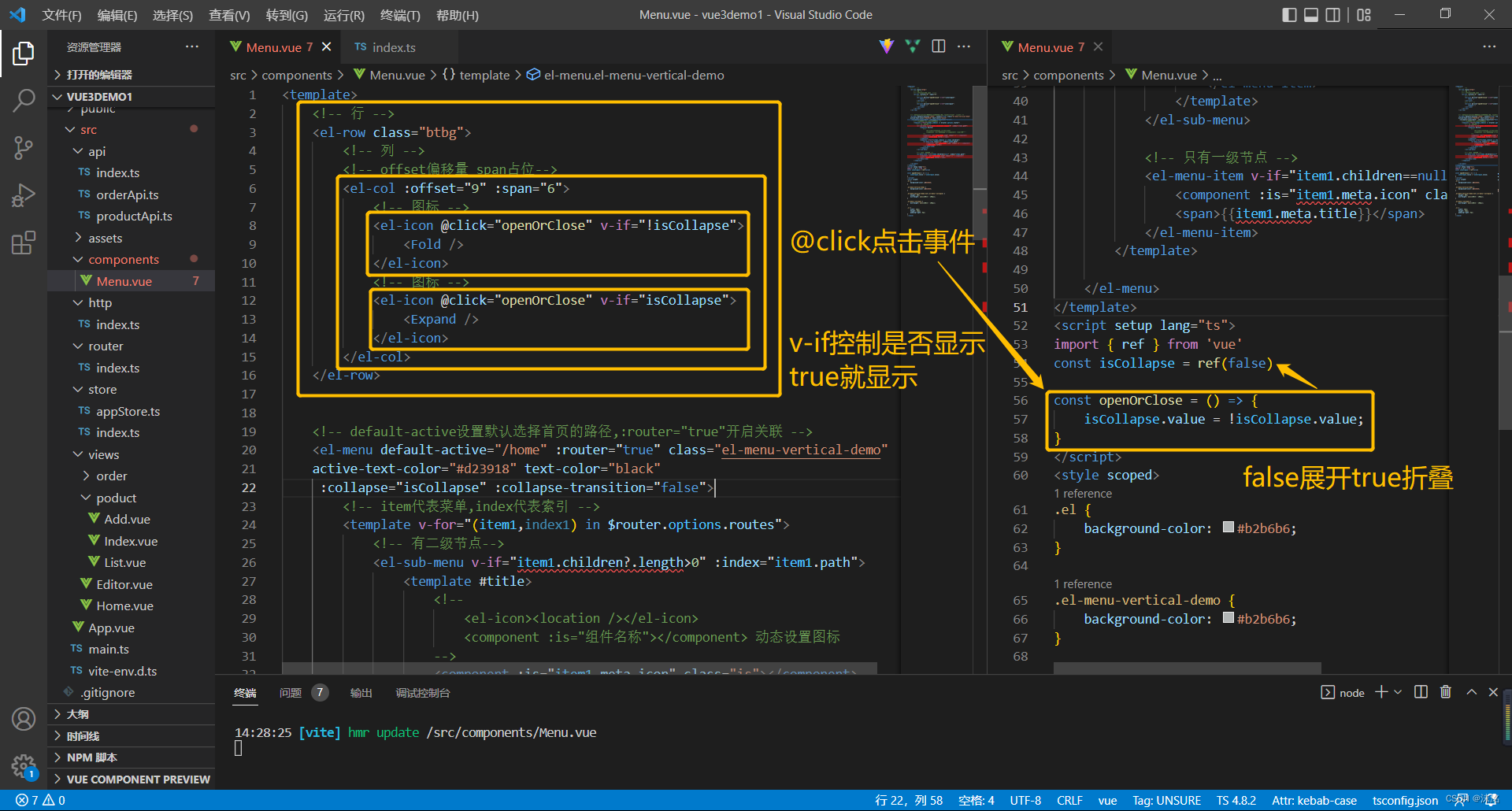1512x811 pixels.
Task: Open the Run and Debug view
Action: [24, 195]
